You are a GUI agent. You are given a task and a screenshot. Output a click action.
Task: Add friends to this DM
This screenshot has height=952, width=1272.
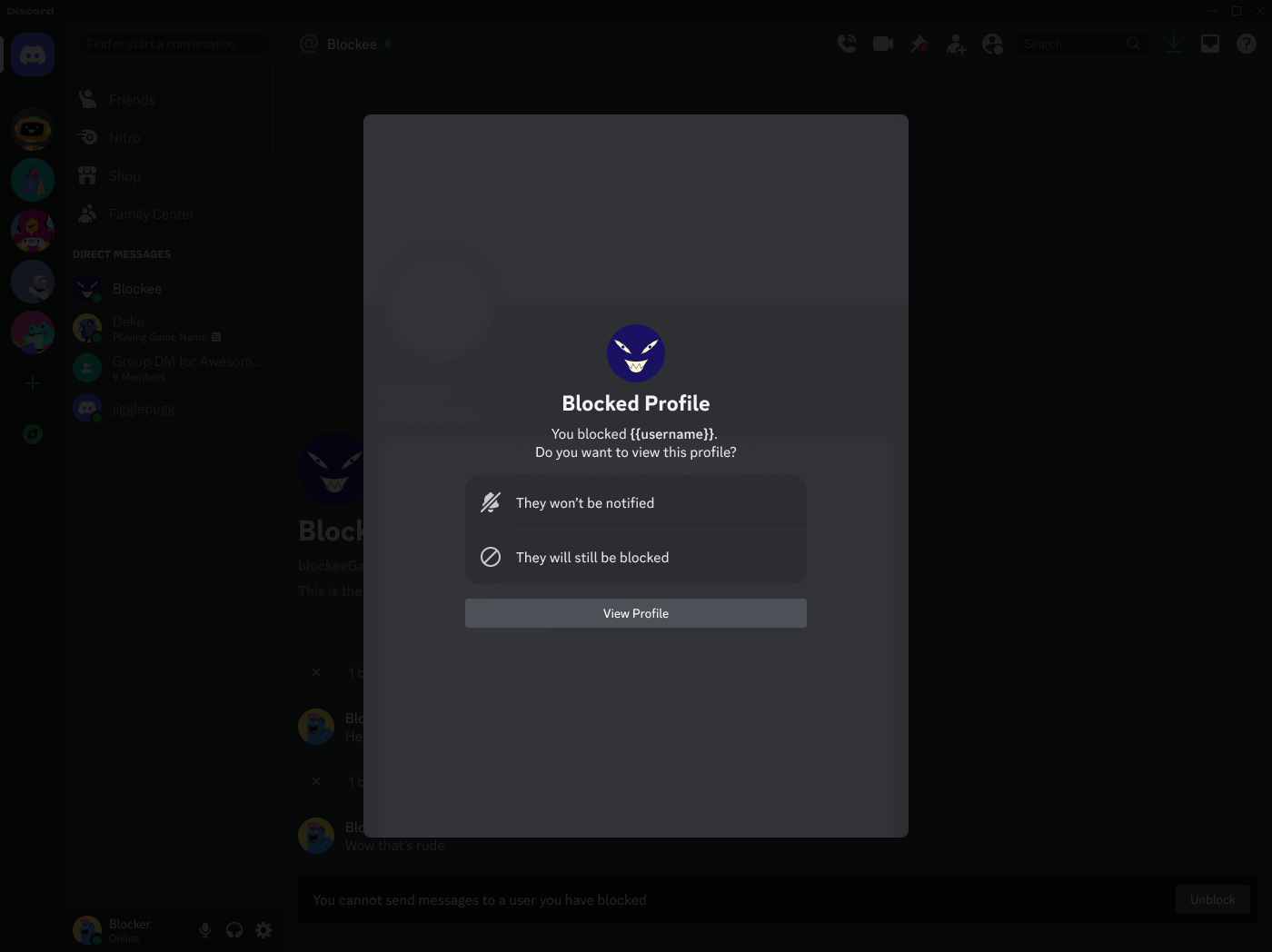coord(955,43)
